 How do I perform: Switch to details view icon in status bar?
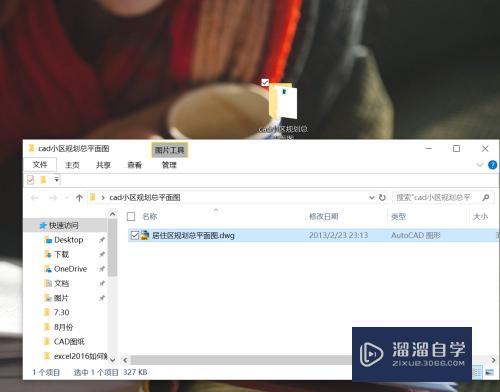477,372
